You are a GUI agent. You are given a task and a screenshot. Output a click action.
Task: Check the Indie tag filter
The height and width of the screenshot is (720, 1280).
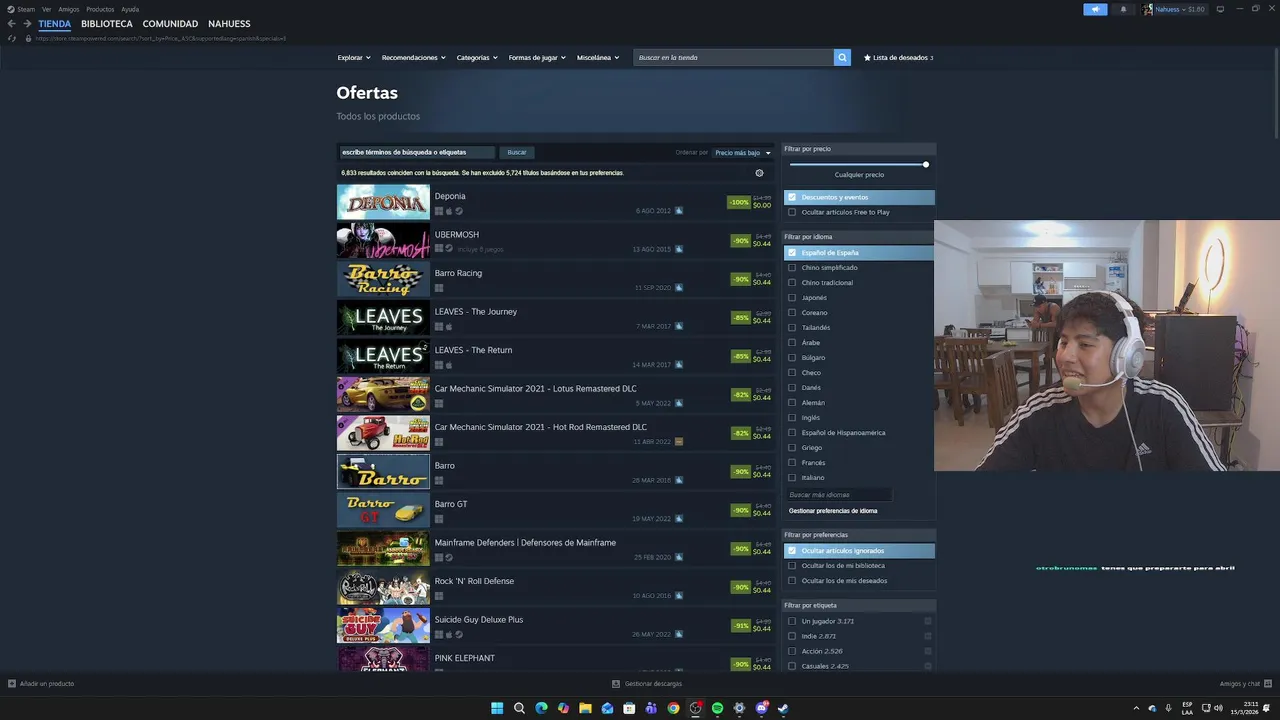(792, 636)
